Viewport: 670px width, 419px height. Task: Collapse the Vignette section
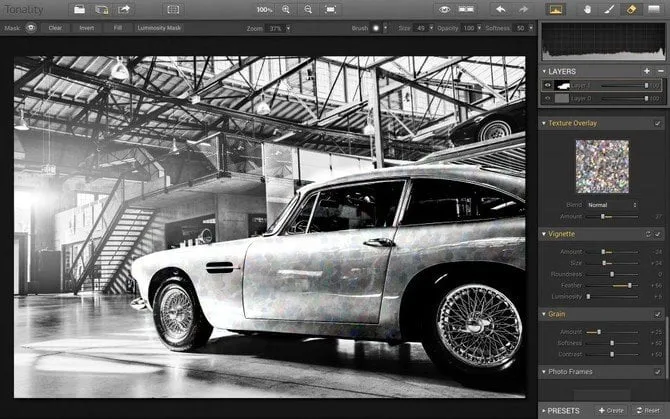(x=545, y=233)
